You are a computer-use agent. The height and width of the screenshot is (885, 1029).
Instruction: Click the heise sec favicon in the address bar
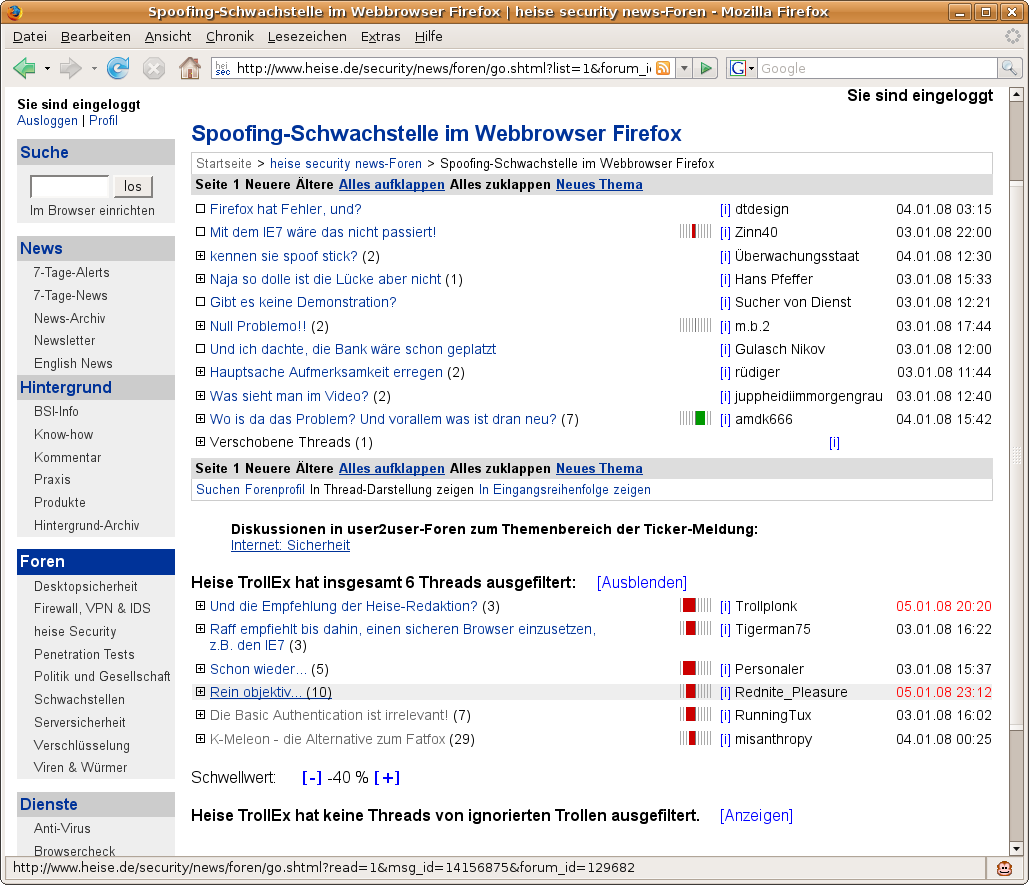pyautogui.click(x=222, y=68)
